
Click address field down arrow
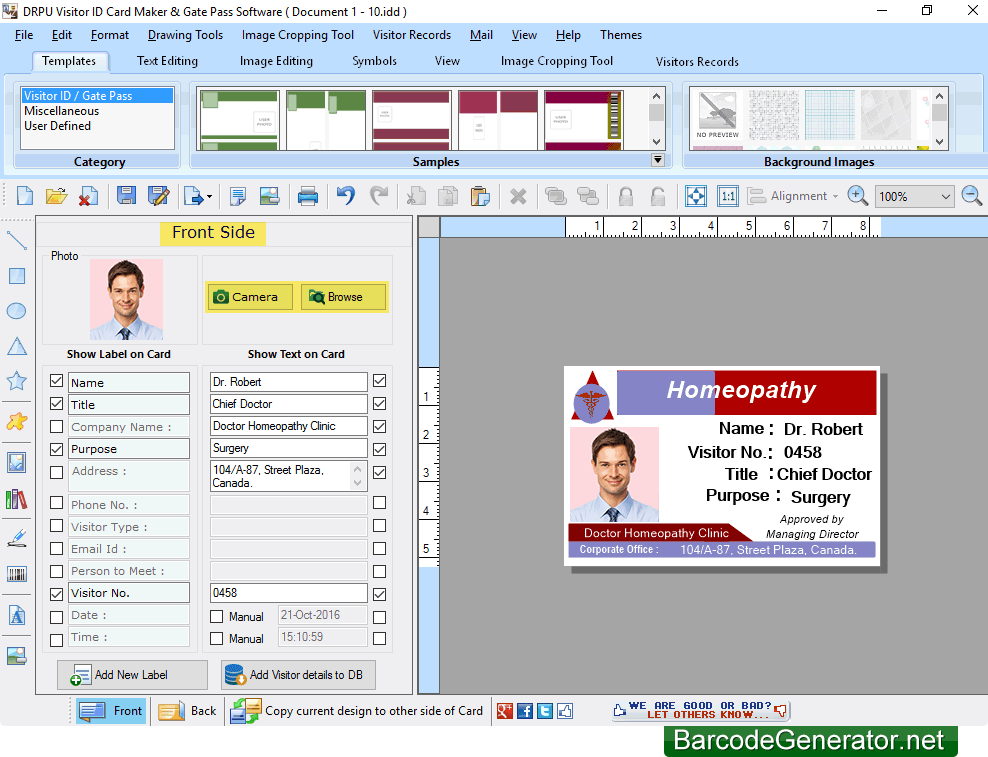coord(357,483)
